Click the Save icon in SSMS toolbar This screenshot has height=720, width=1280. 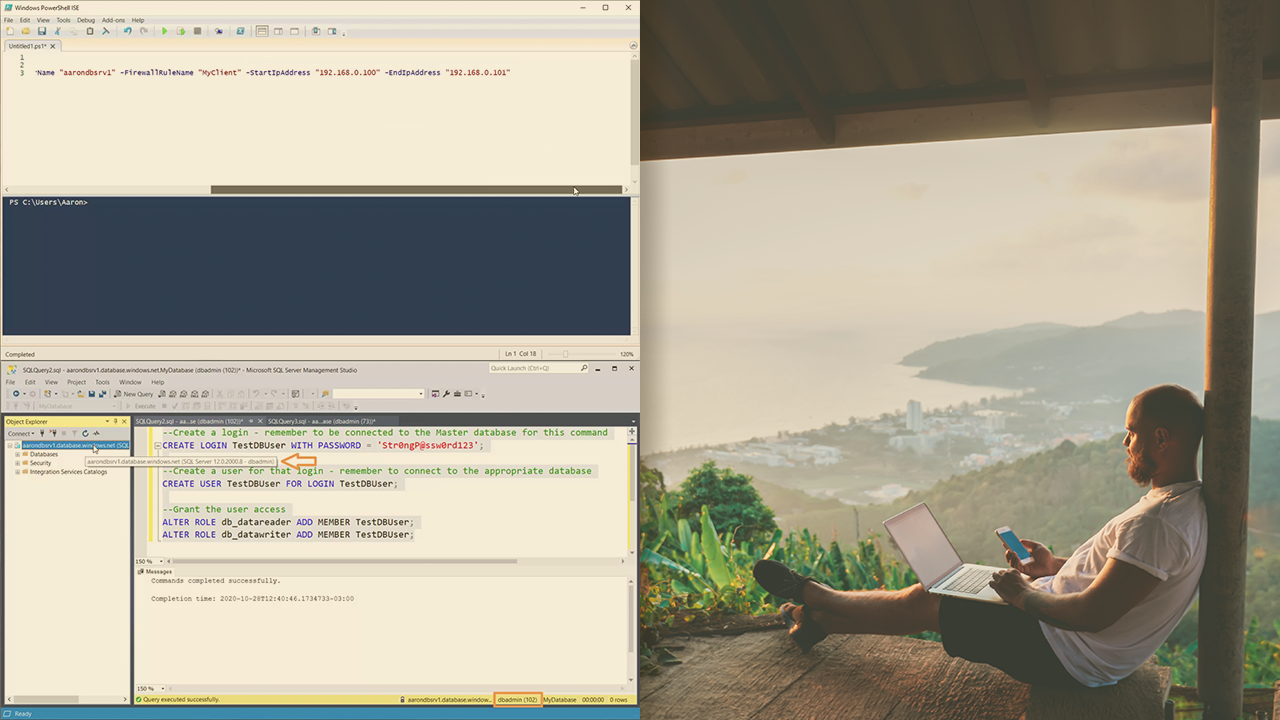click(91, 394)
